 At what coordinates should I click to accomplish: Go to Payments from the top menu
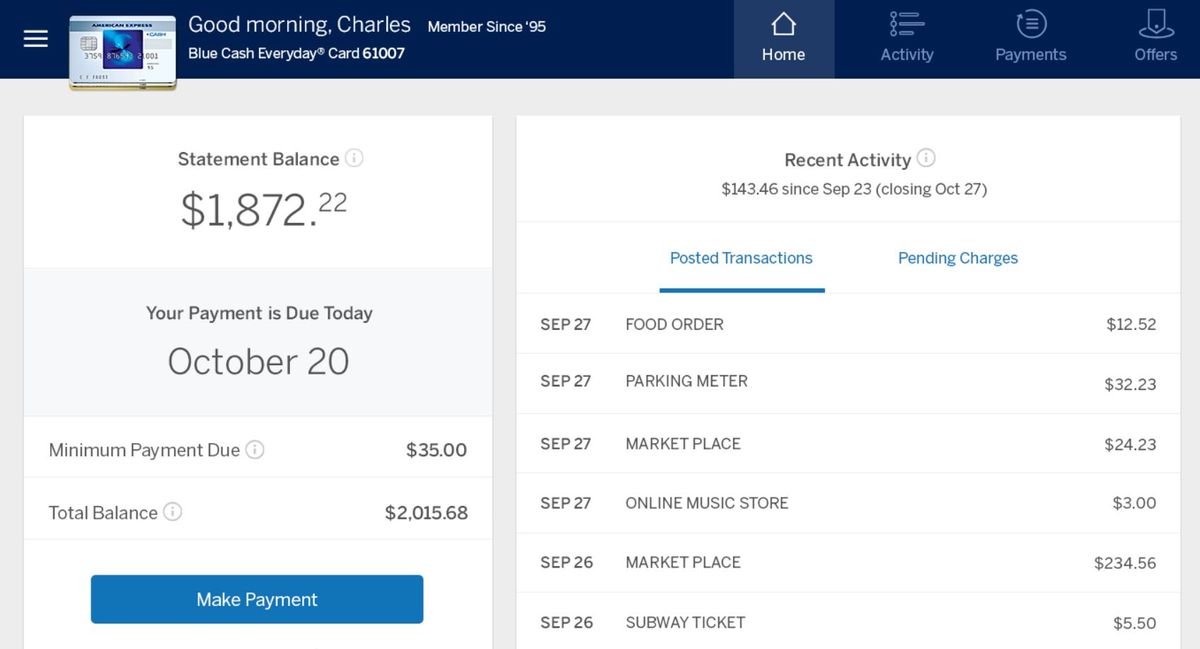(1030, 39)
